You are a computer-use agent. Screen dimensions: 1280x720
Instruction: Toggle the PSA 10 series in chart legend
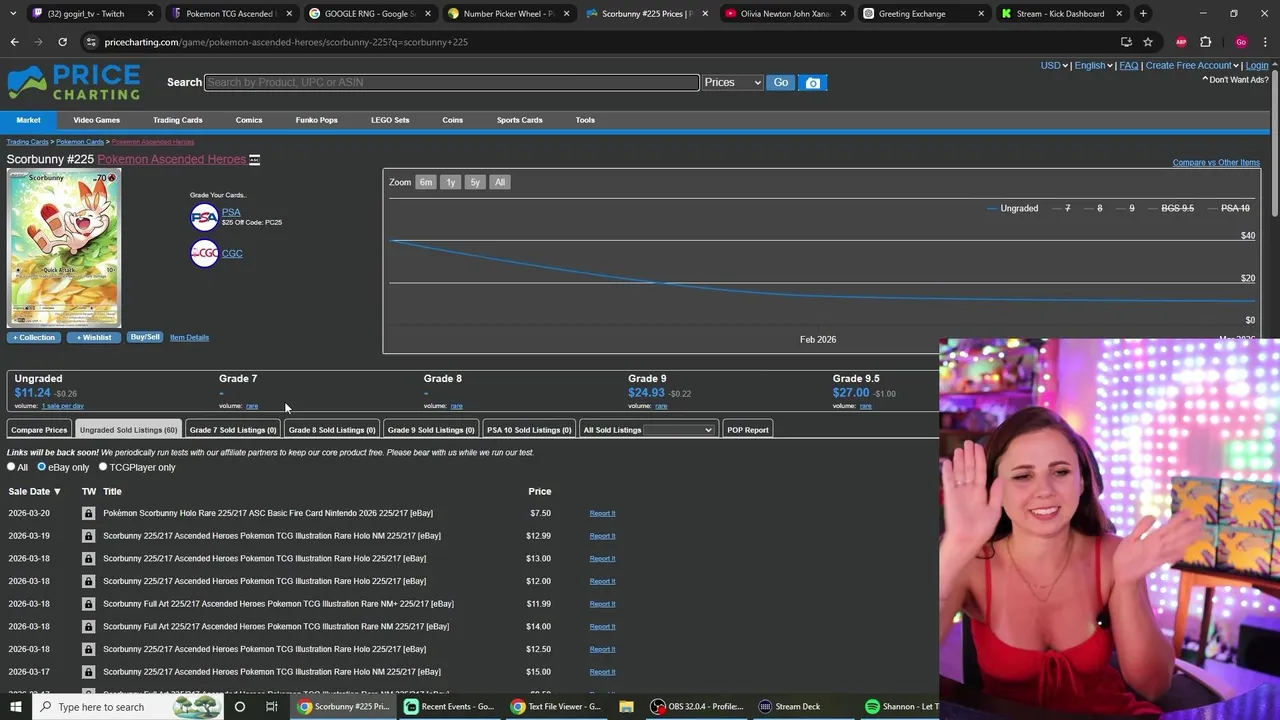(x=1227, y=208)
